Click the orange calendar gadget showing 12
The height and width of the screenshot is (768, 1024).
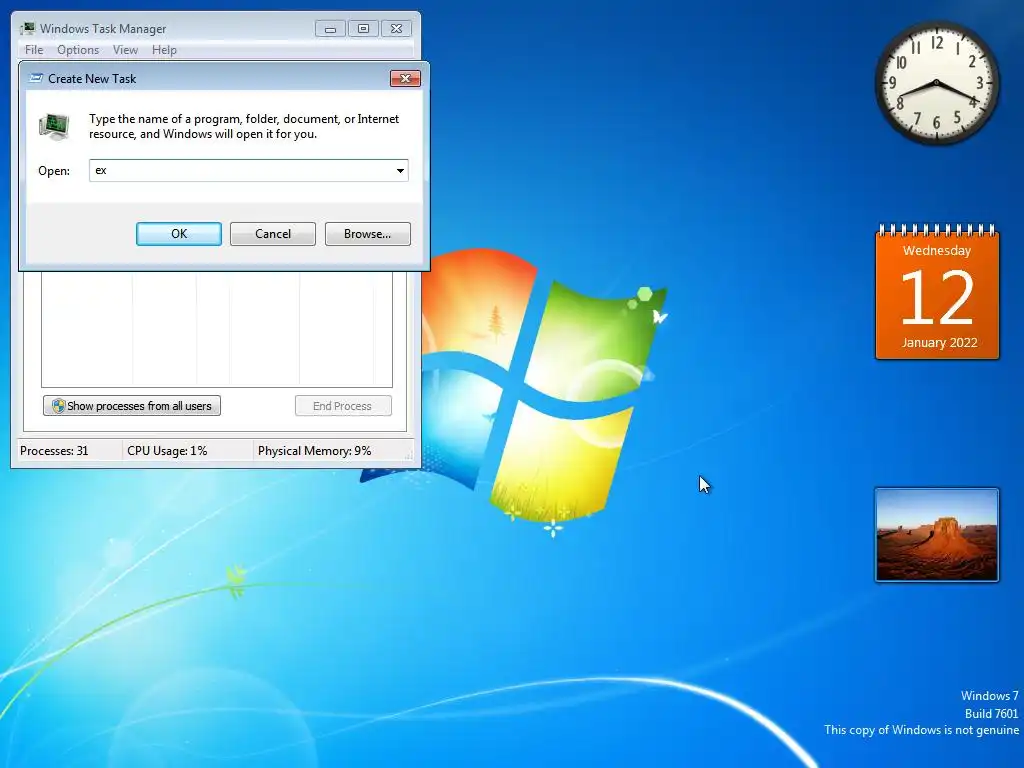(x=937, y=292)
